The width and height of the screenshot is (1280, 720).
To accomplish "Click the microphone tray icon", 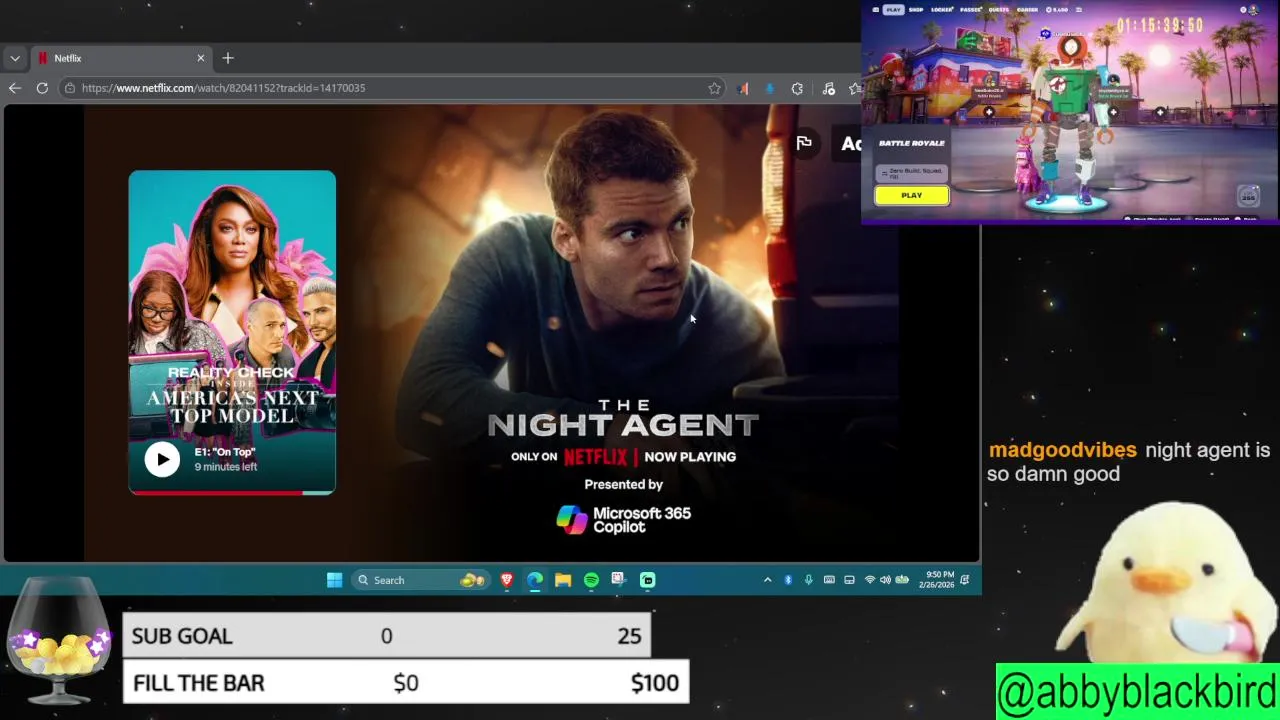I will [809, 580].
